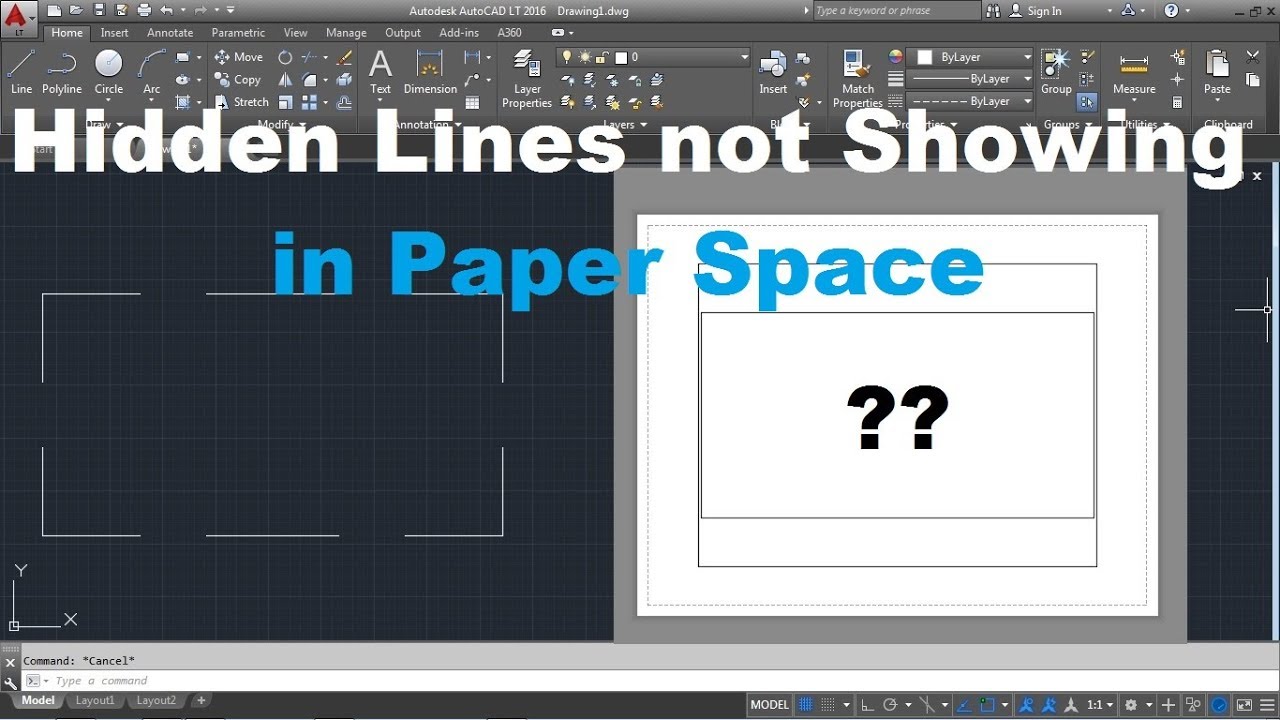Select the Circle tool
This screenshot has width=1280, height=720.
click(109, 71)
